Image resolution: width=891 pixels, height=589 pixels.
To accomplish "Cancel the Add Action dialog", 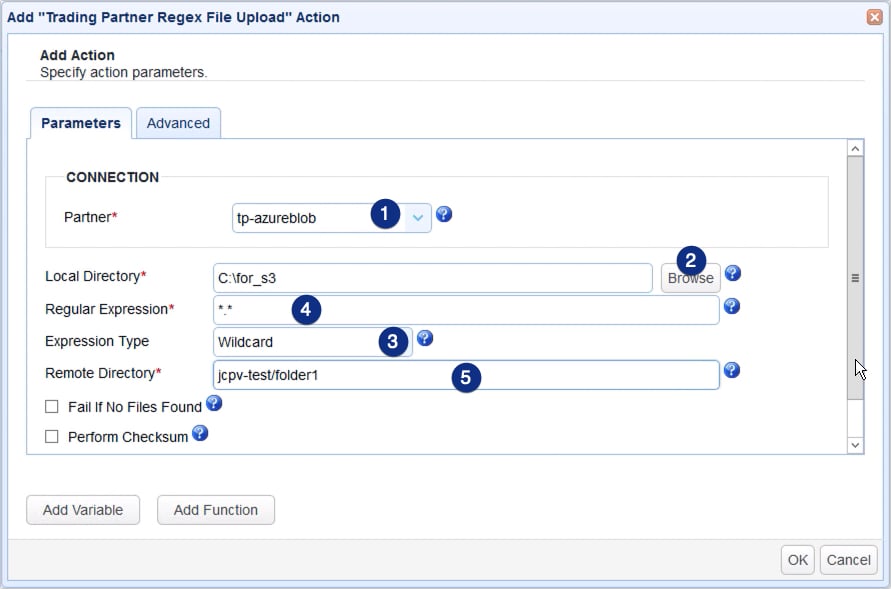I will (848, 560).
